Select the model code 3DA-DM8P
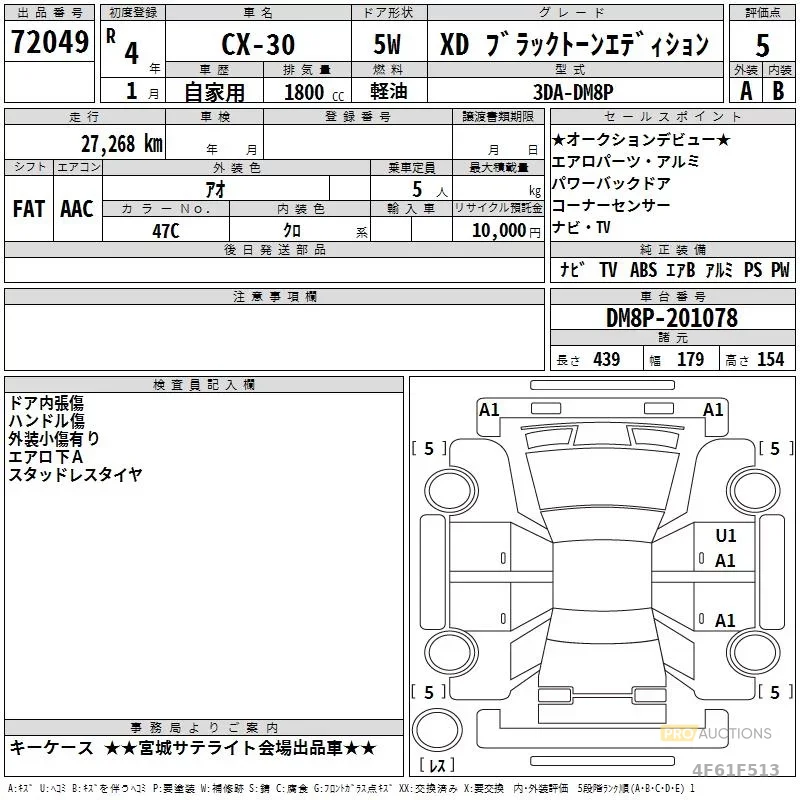800x800 pixels. coord(573,92)
